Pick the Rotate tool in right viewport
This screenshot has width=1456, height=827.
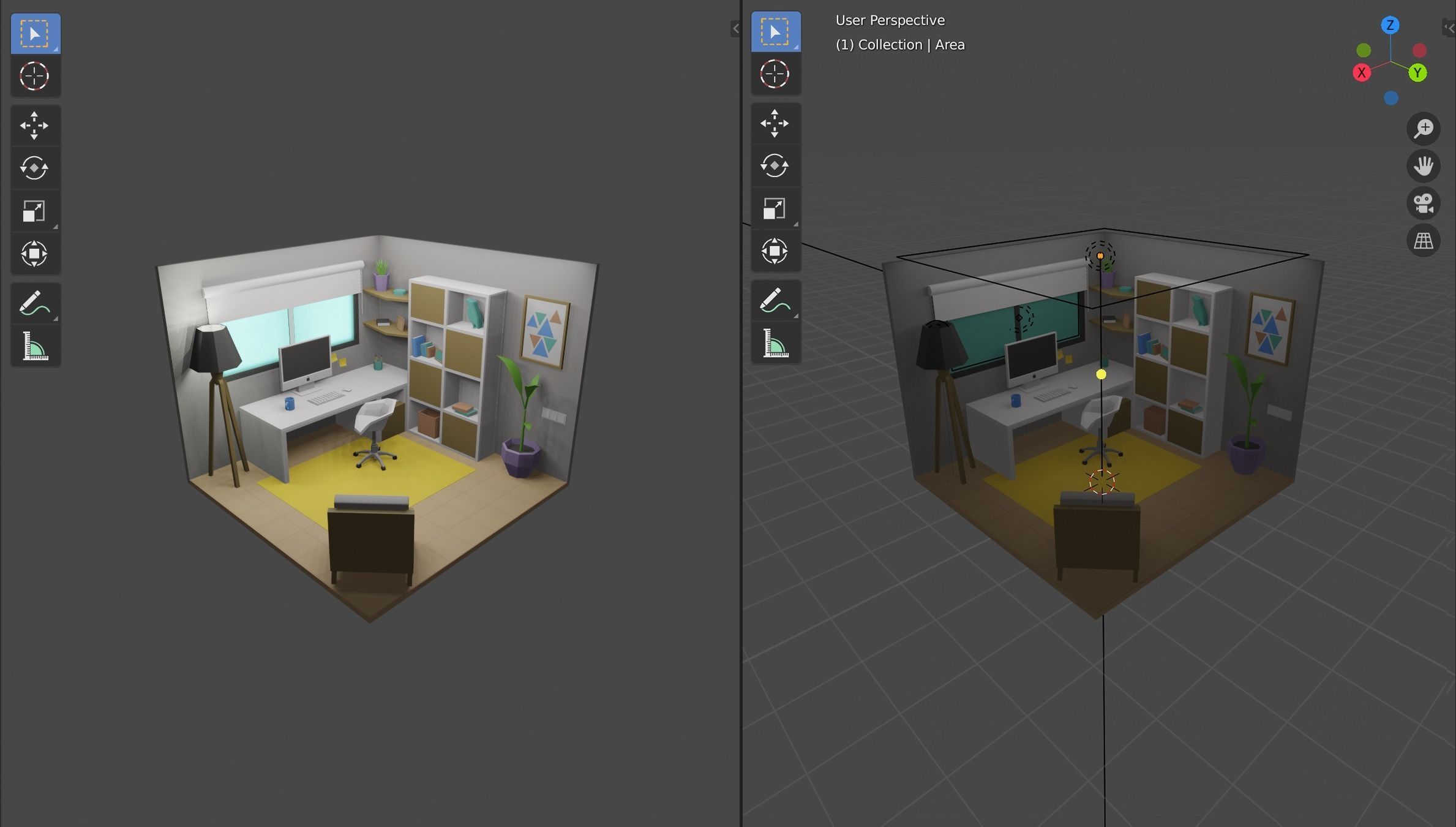776,165
